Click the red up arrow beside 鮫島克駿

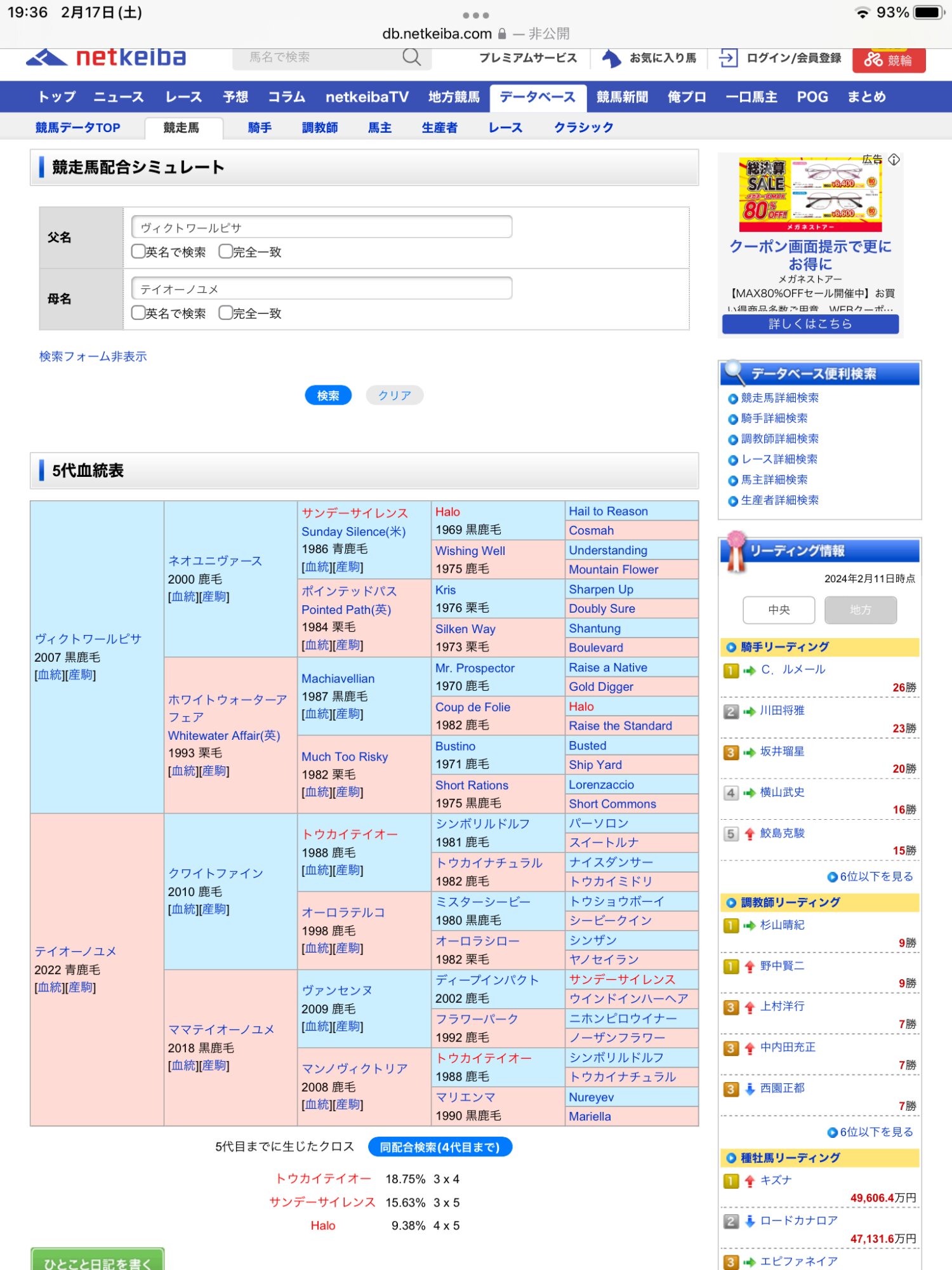pos(750,834)
